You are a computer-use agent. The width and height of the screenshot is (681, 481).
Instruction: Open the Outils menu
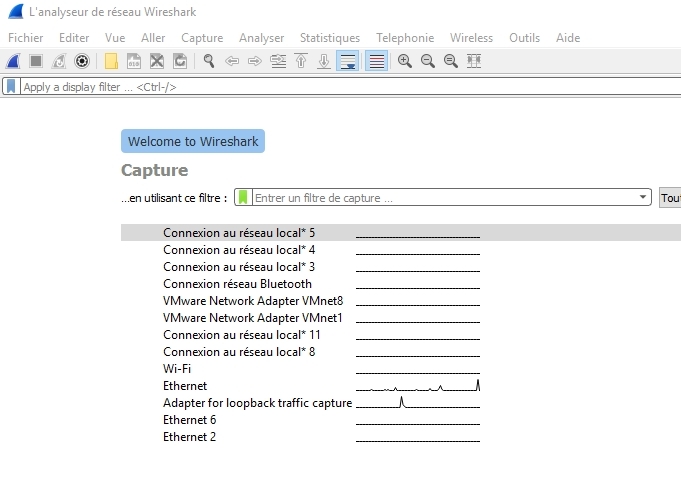(525, 38)
